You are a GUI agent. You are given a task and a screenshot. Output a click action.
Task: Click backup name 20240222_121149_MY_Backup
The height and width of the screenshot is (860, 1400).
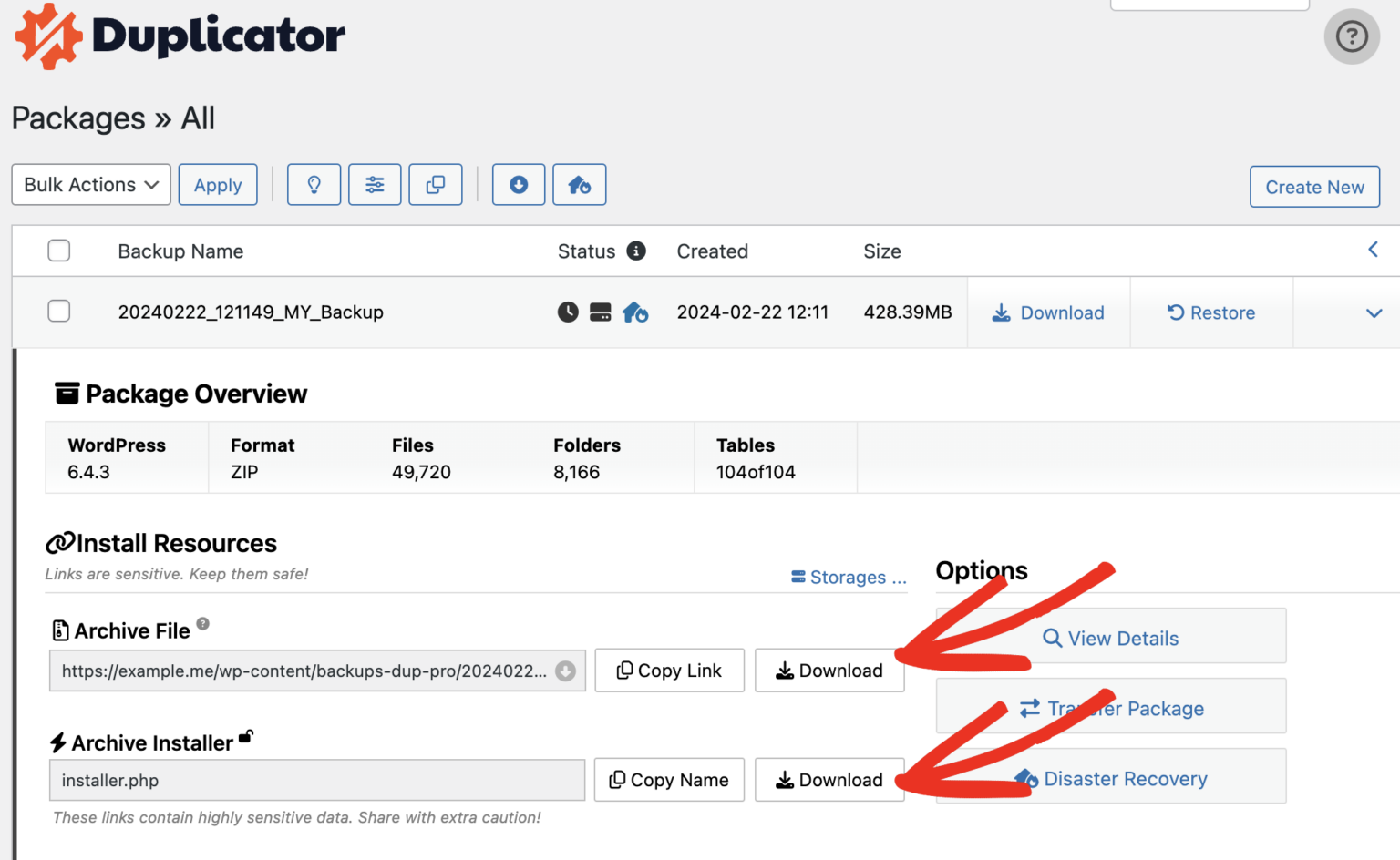pos(251,312)
